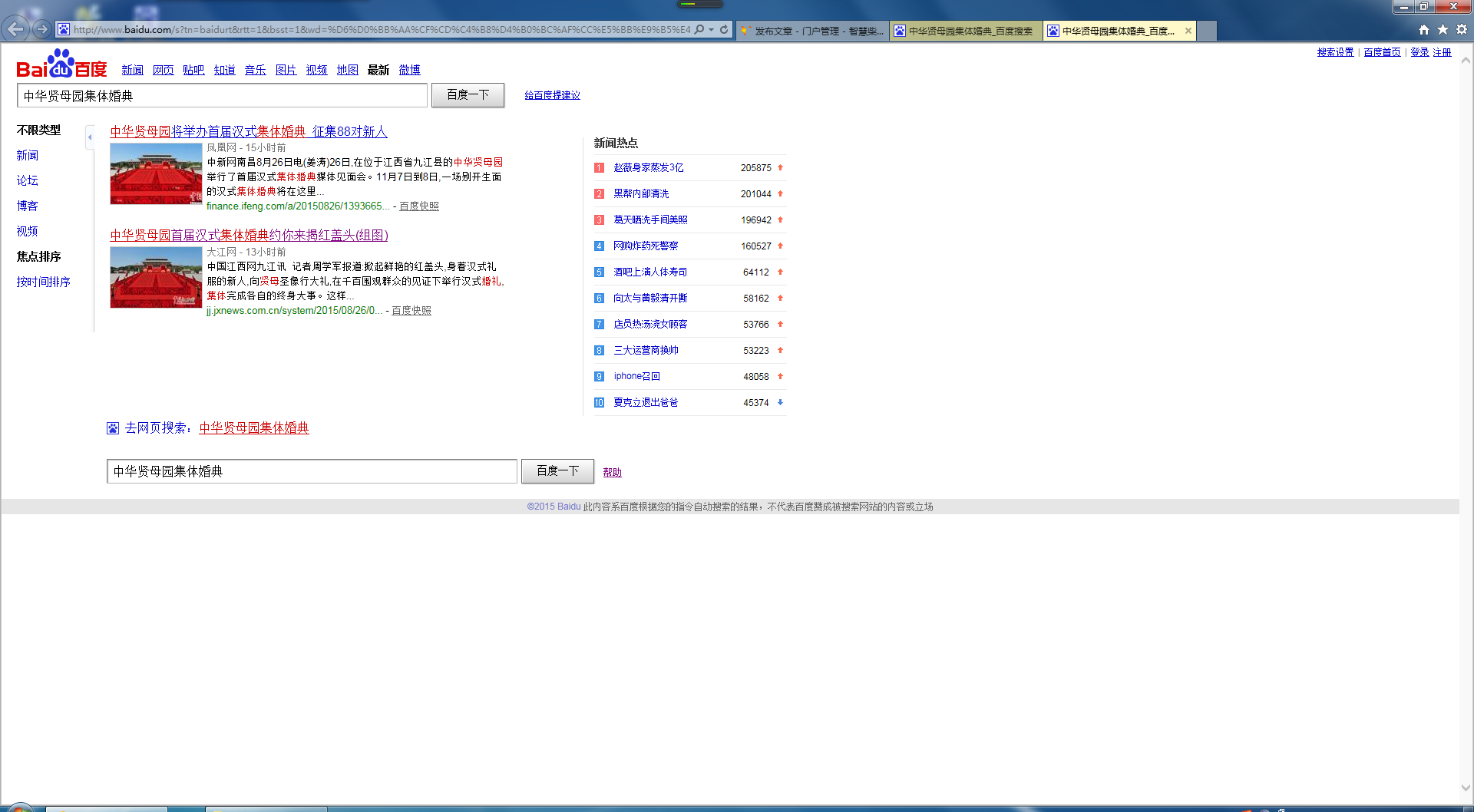Screen dimensions: 1474x812
Task: Click the refresh icon in address bar
Action: click(724, 29)
